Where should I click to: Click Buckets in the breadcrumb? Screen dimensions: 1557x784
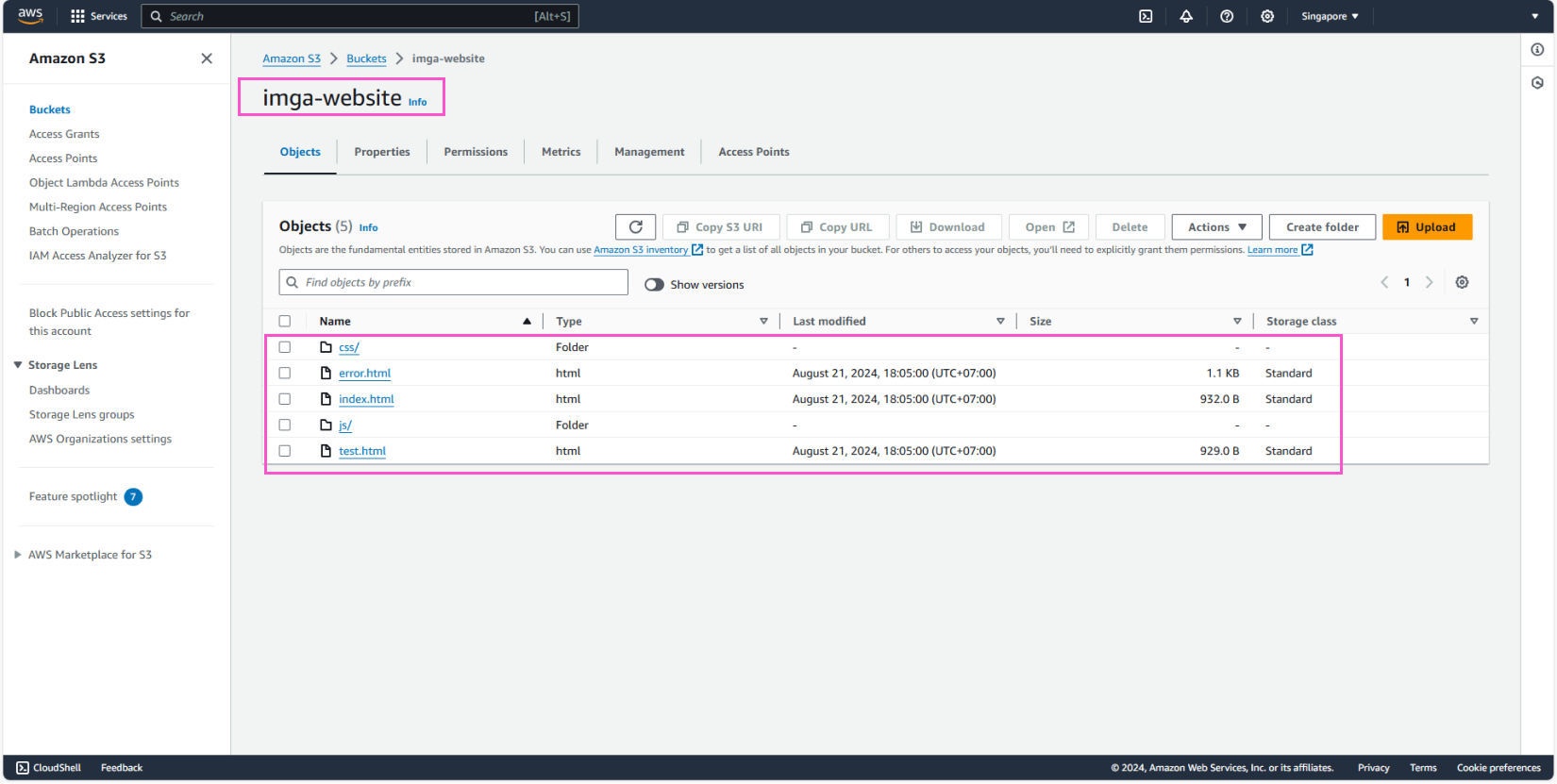tap(366, 58)
